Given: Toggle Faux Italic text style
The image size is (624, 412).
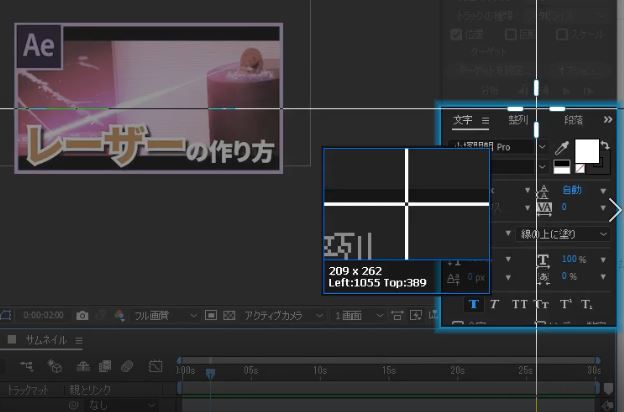Looking at the screenshot, I should tap(494, 305).
